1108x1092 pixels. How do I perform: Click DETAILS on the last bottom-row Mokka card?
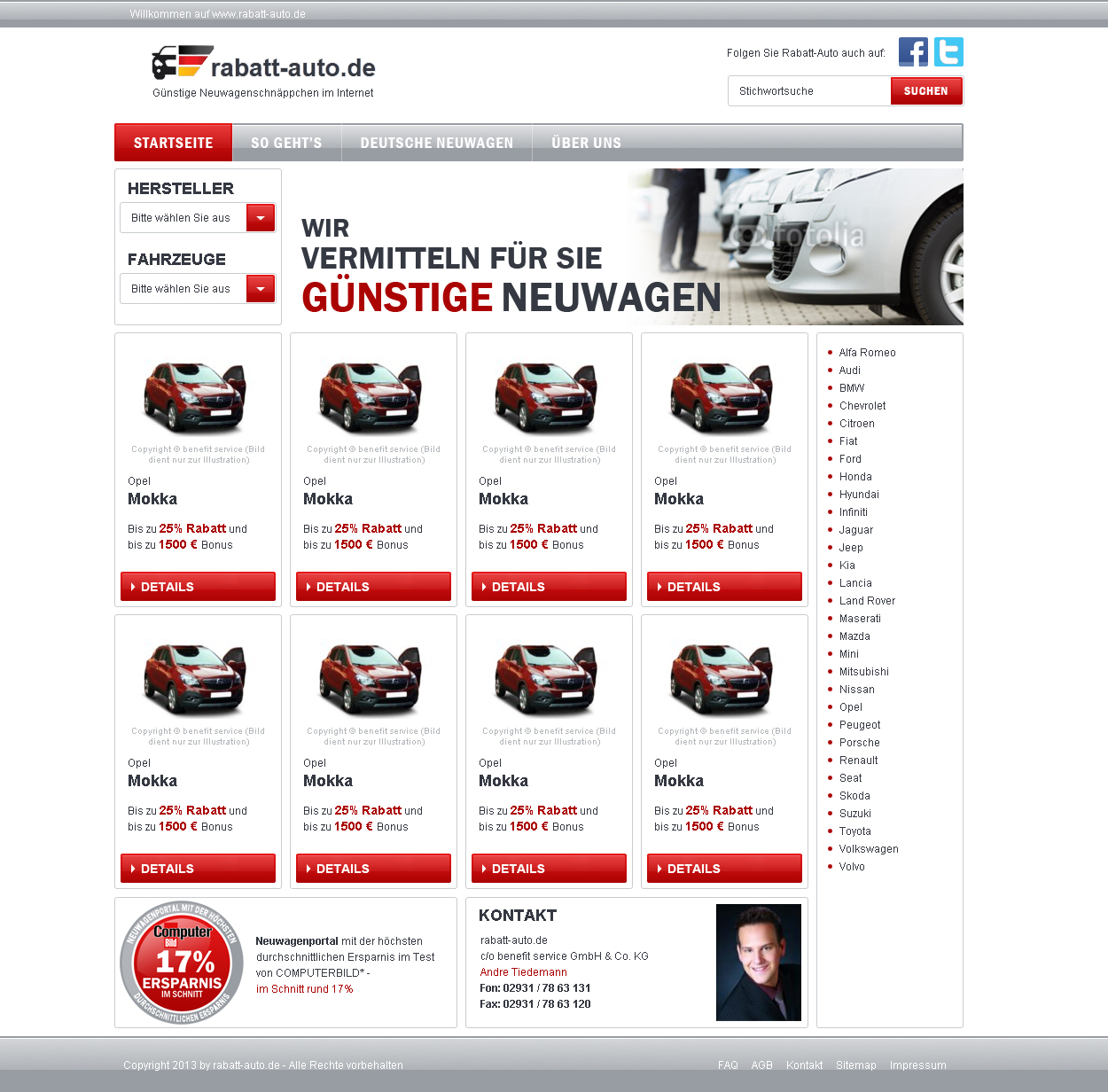(724, 869)
